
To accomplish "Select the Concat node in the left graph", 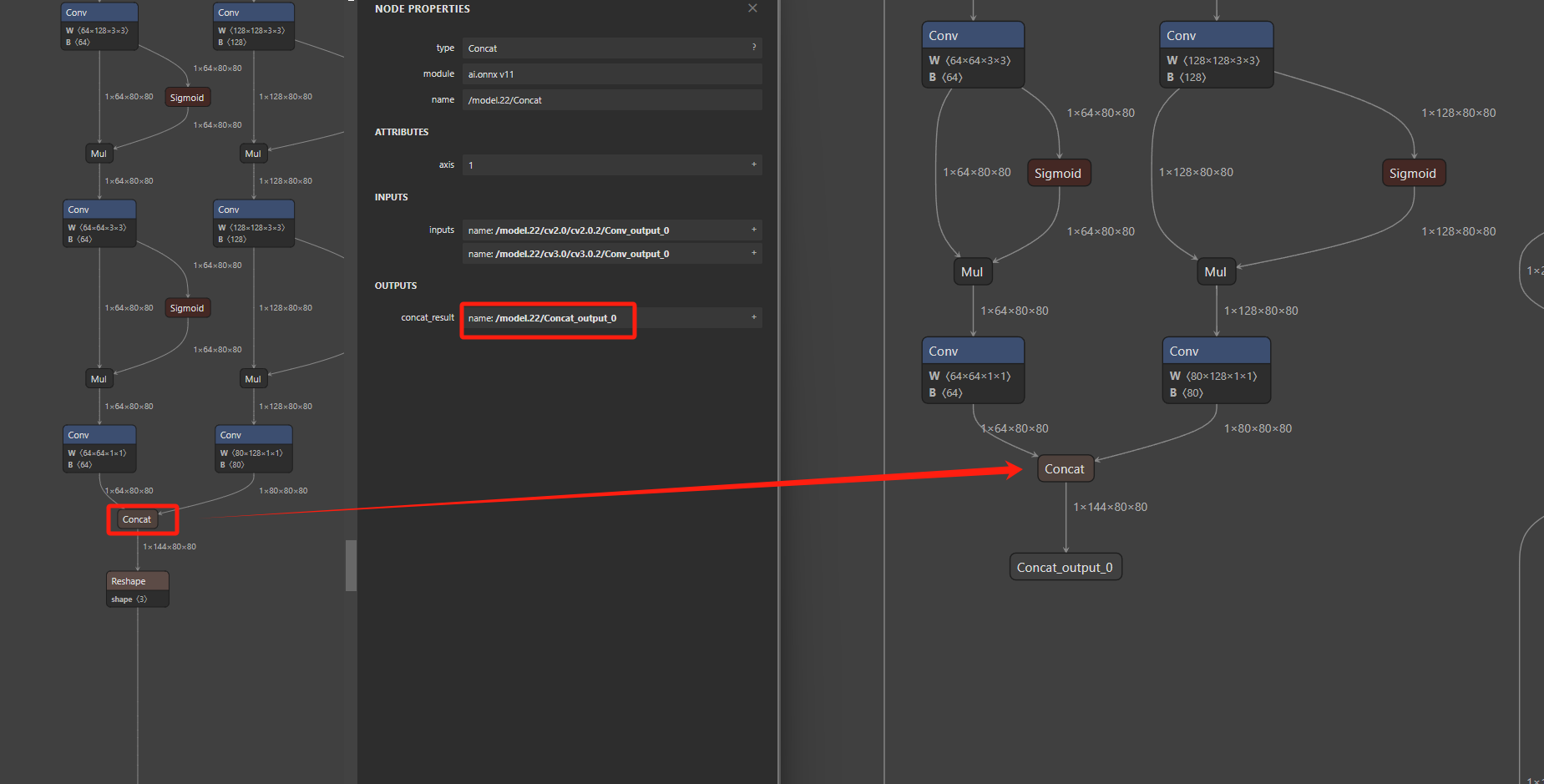I will pyautogui.click(x=137, y=519).
